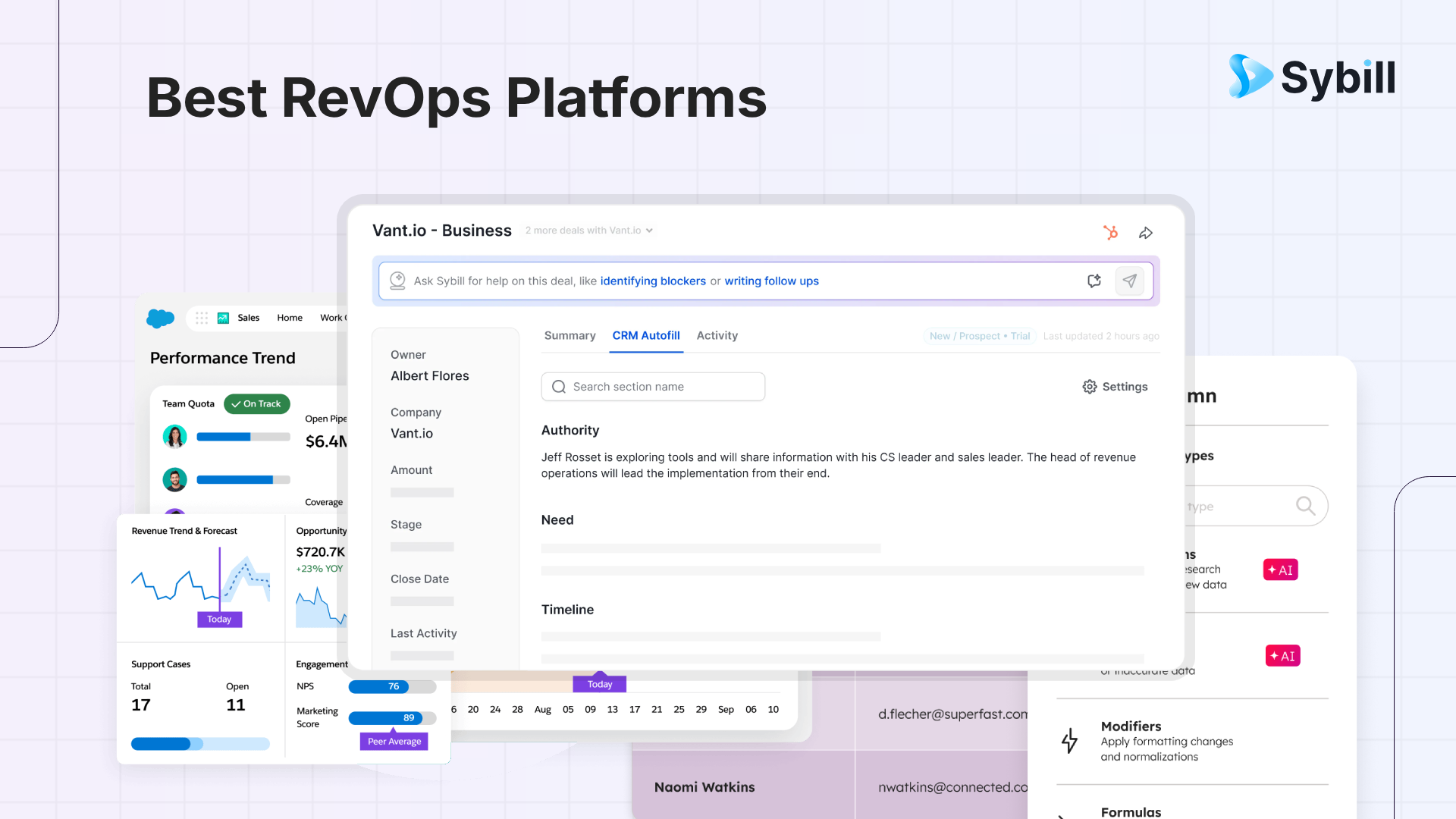Select the first team member avatar

click(175, 437)
